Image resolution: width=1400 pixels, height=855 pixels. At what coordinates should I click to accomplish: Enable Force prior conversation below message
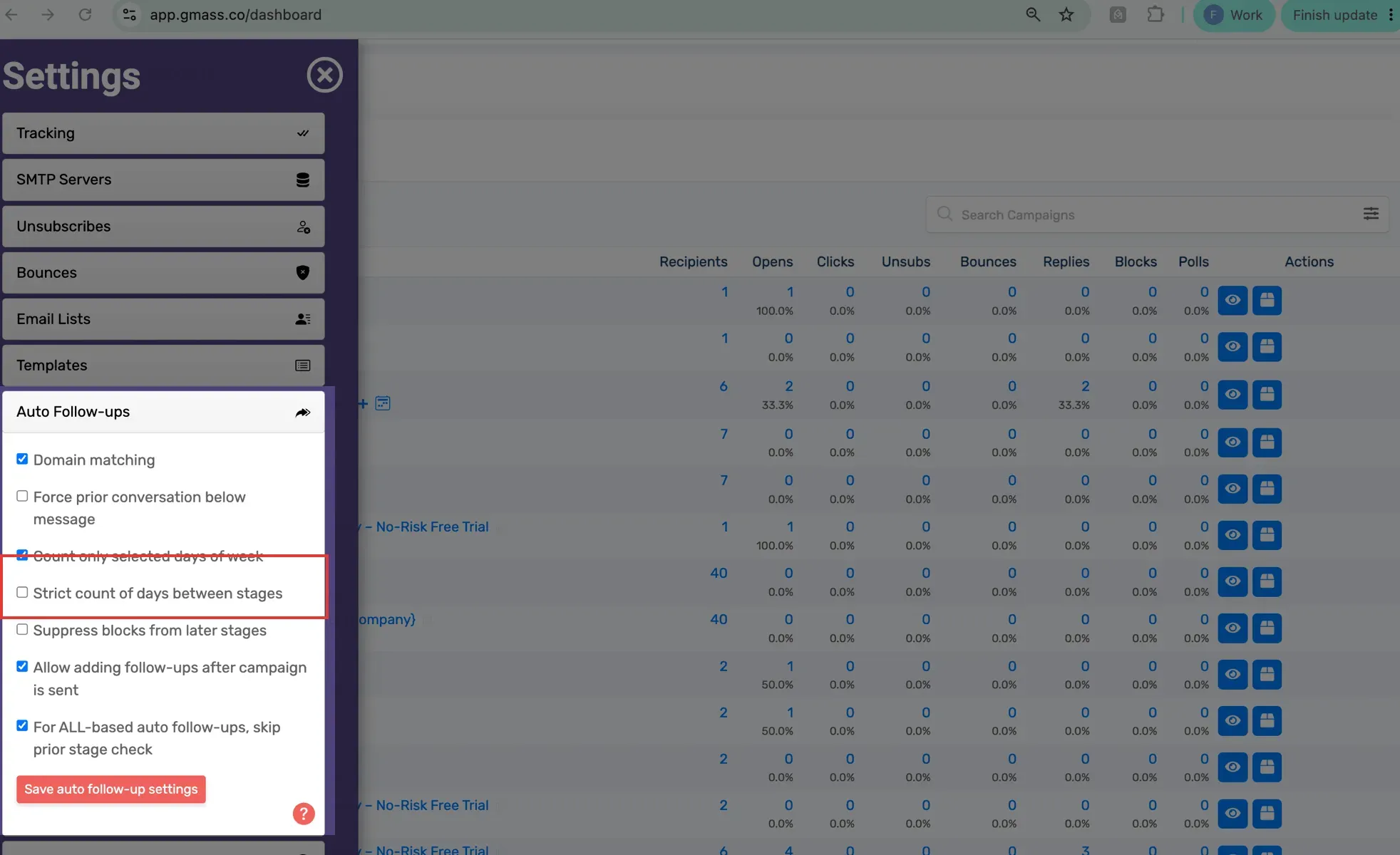[x=22, y=496]
